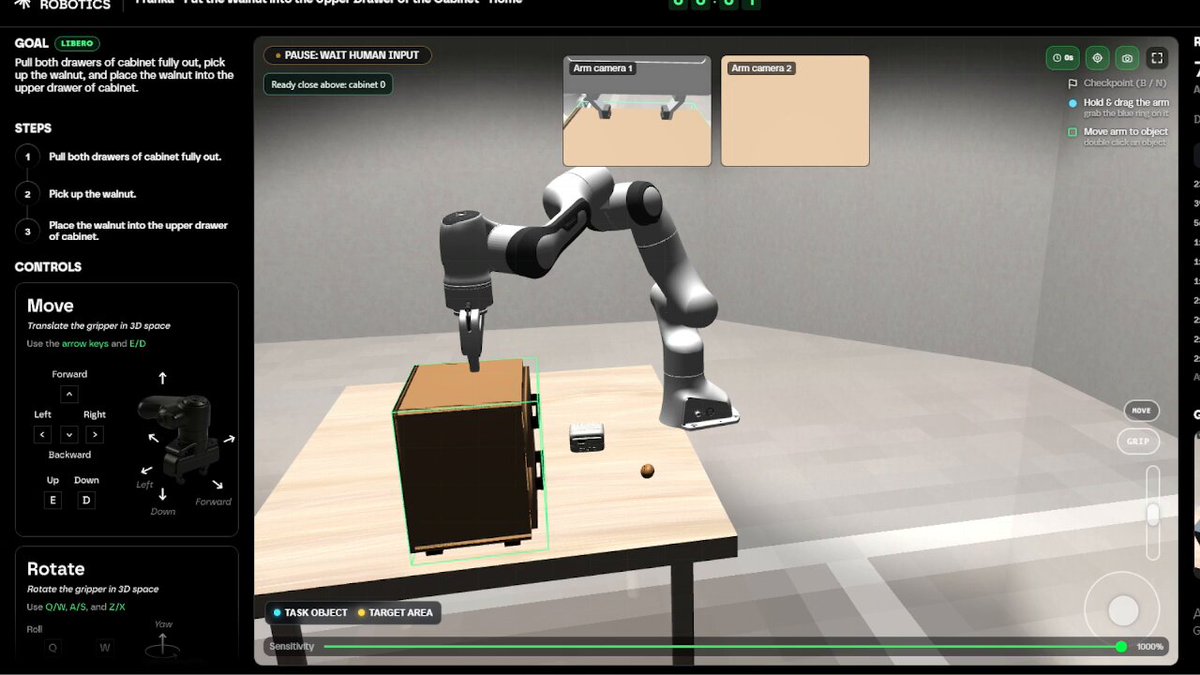Click the Arm camera 1 preview

(637, 110)
